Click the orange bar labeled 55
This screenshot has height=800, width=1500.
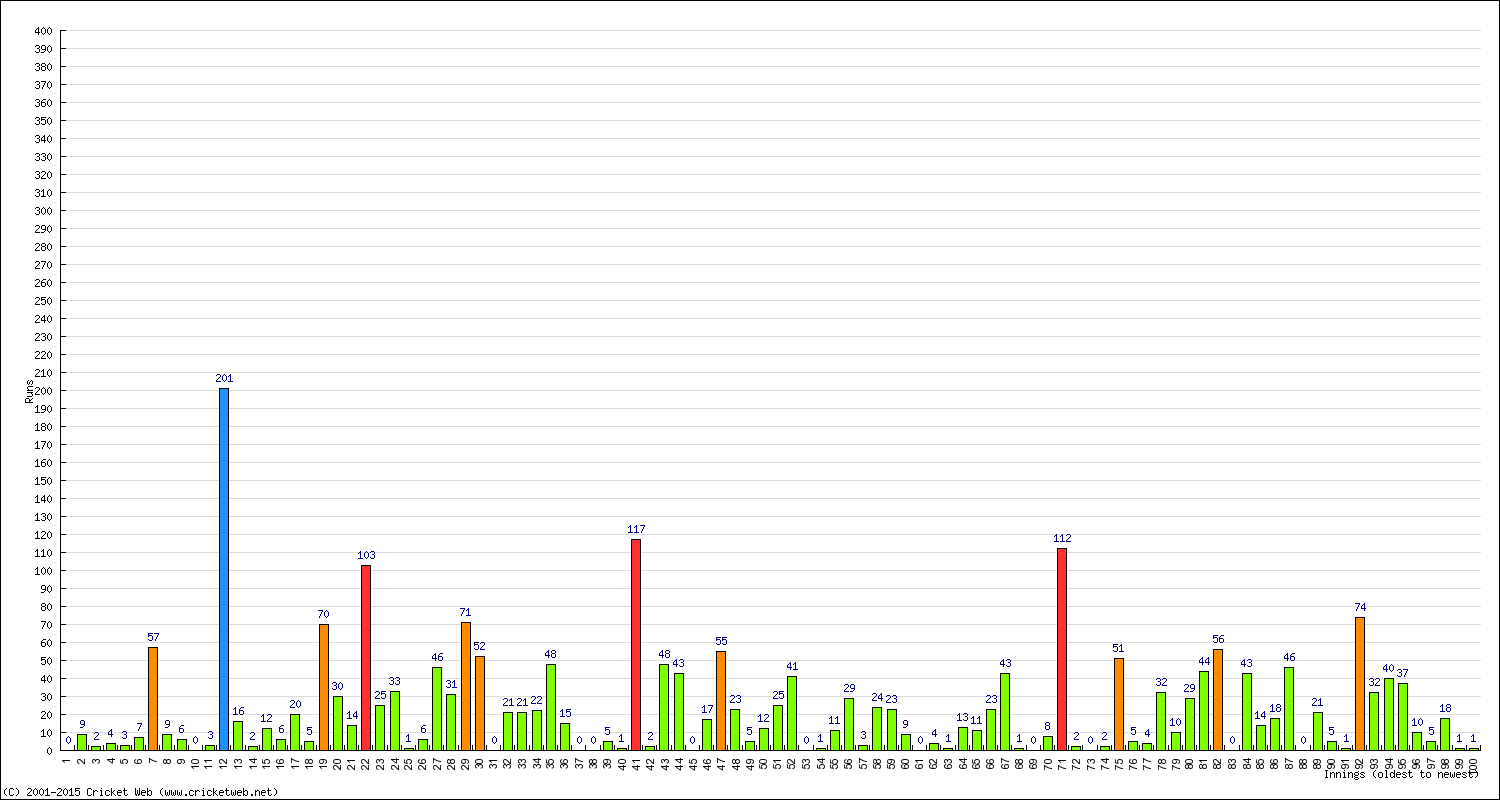(721, 701)
